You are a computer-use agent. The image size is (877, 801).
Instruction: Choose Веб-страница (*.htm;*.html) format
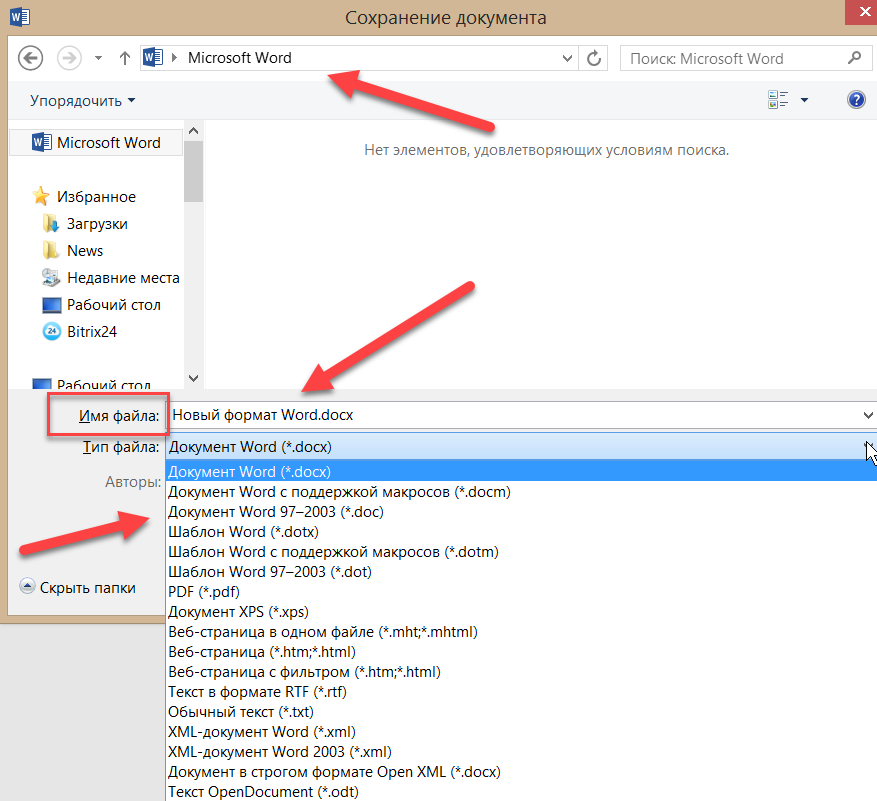(x=262, y=652)
